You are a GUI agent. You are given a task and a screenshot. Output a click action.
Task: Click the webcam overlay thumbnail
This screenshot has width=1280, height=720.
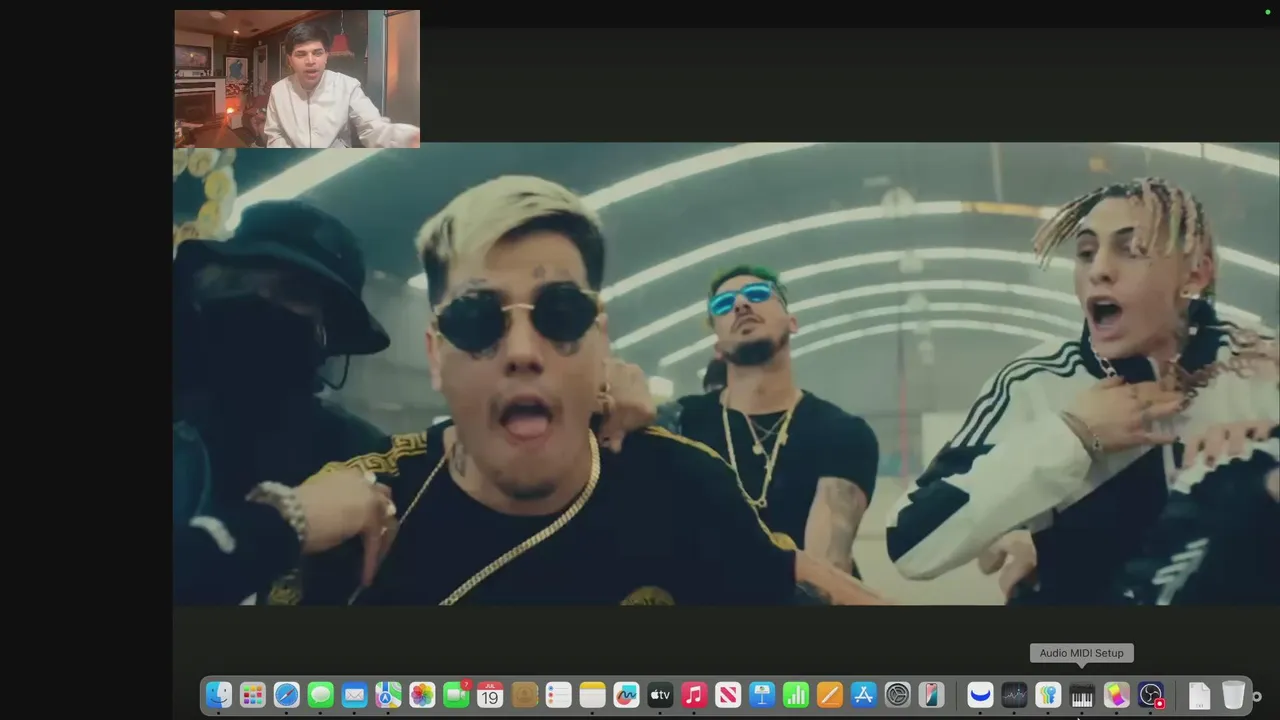tap(297, 79)
